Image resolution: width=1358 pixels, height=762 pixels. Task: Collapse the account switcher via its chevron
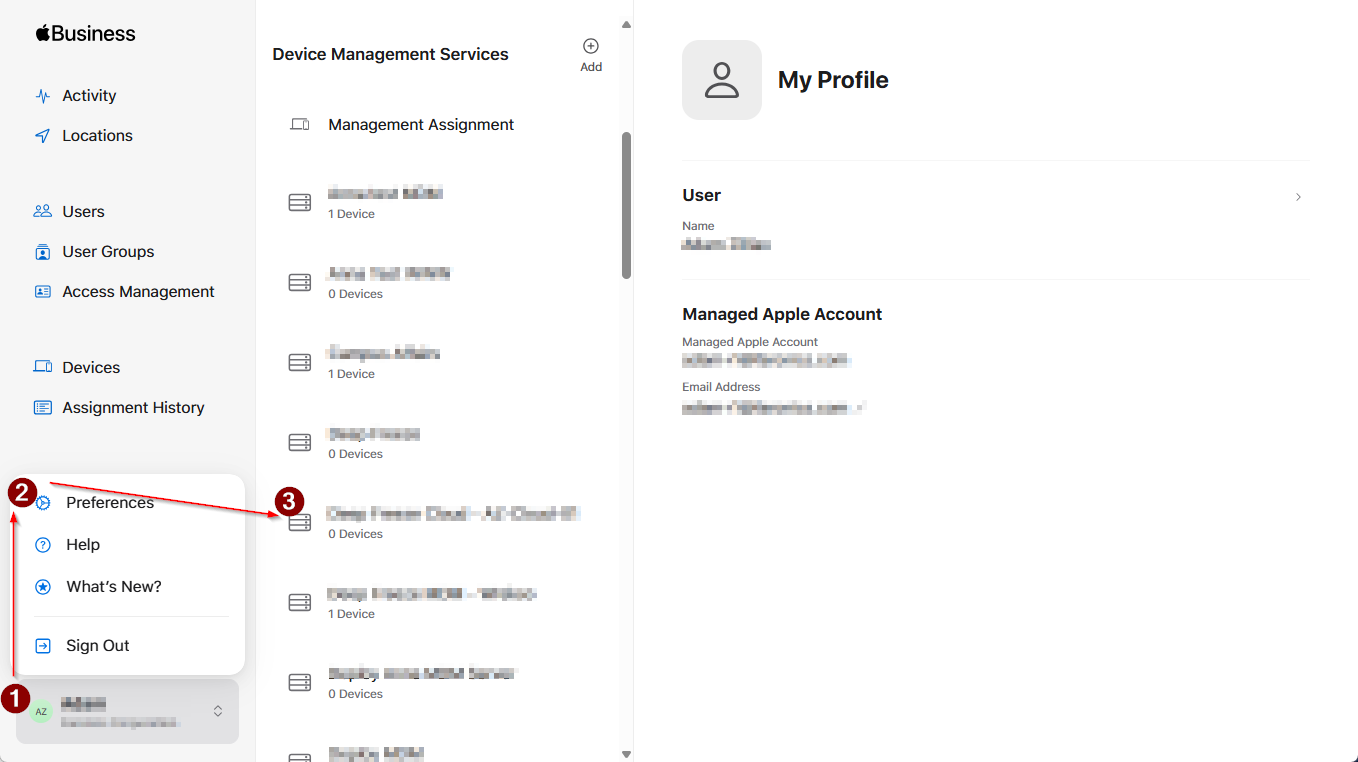(x=218, y=711)
